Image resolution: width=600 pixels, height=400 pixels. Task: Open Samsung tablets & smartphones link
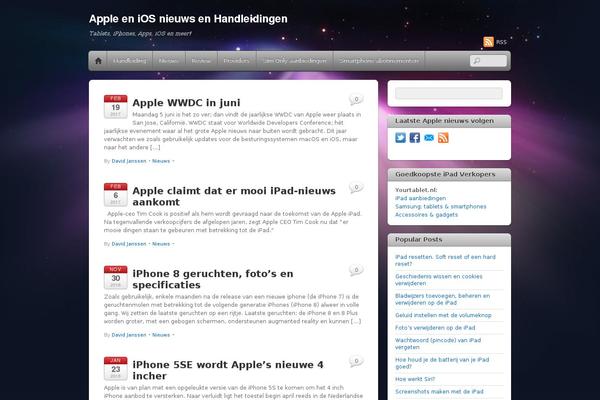441,207
